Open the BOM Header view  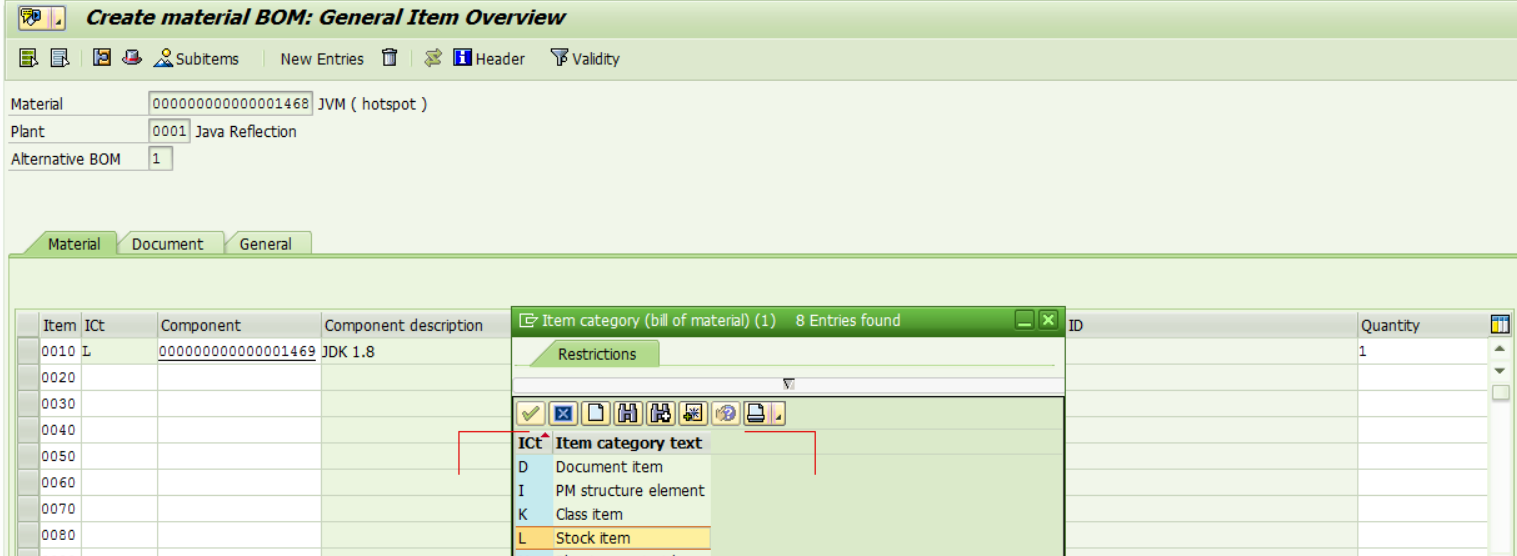click(x=489, y=59)
